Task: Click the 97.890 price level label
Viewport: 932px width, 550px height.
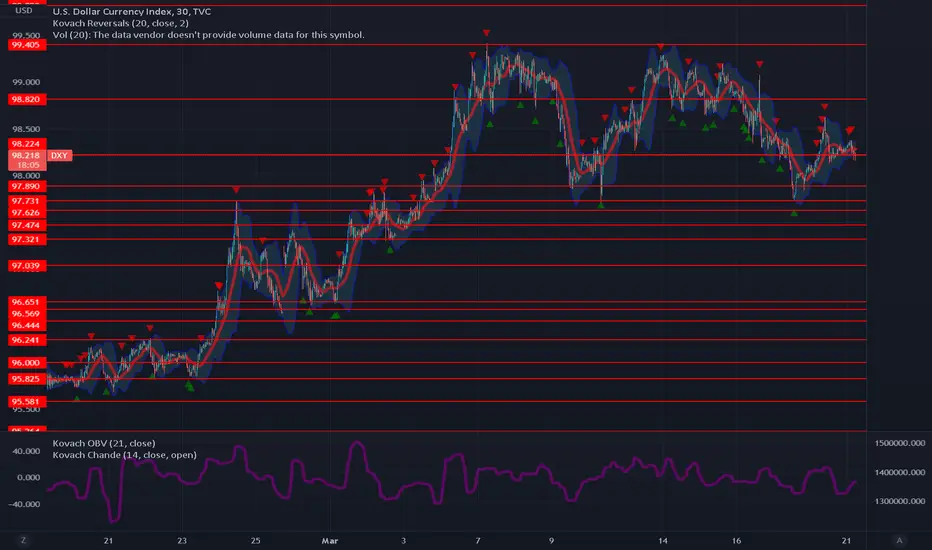Action: pos(26,186)
